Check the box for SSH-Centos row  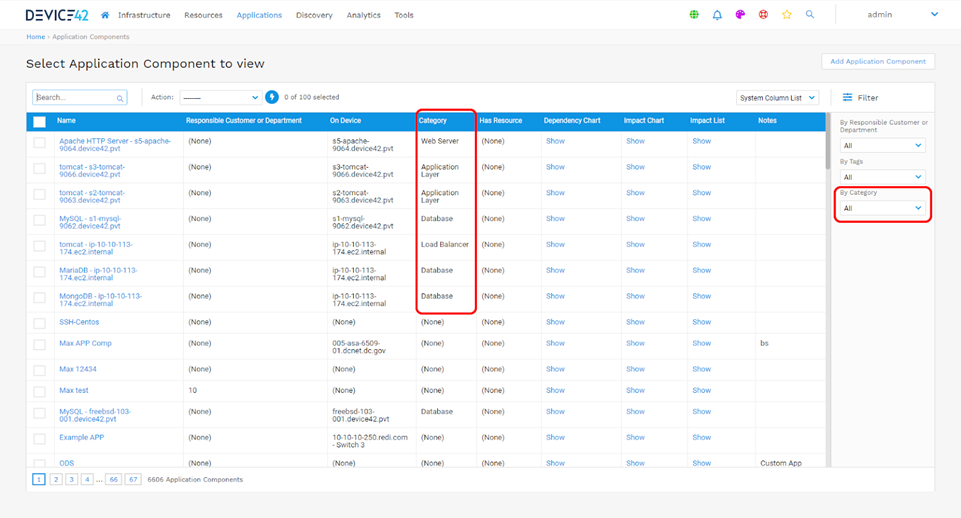39,323
